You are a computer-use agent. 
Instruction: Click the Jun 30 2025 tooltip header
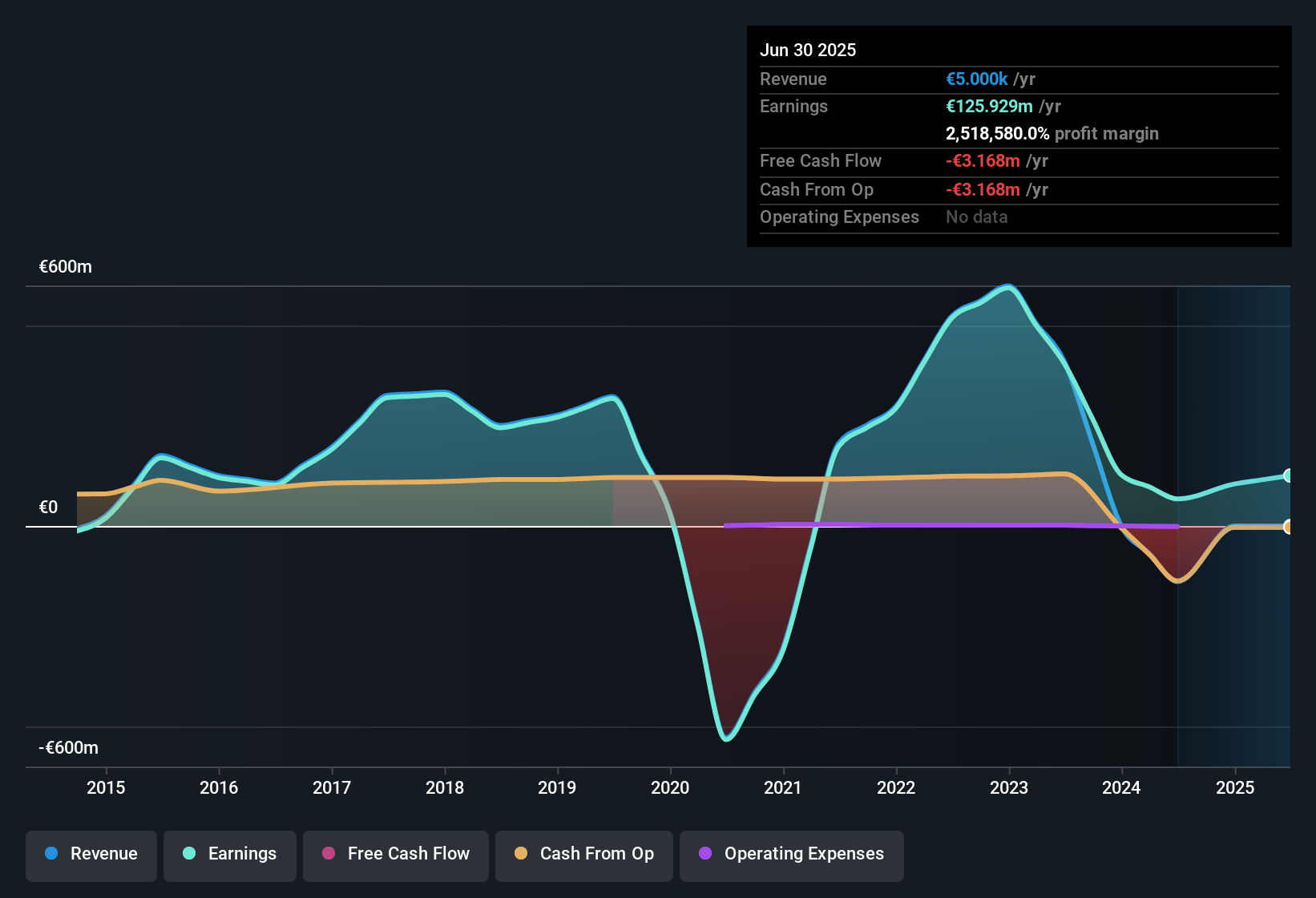[808, 50]
